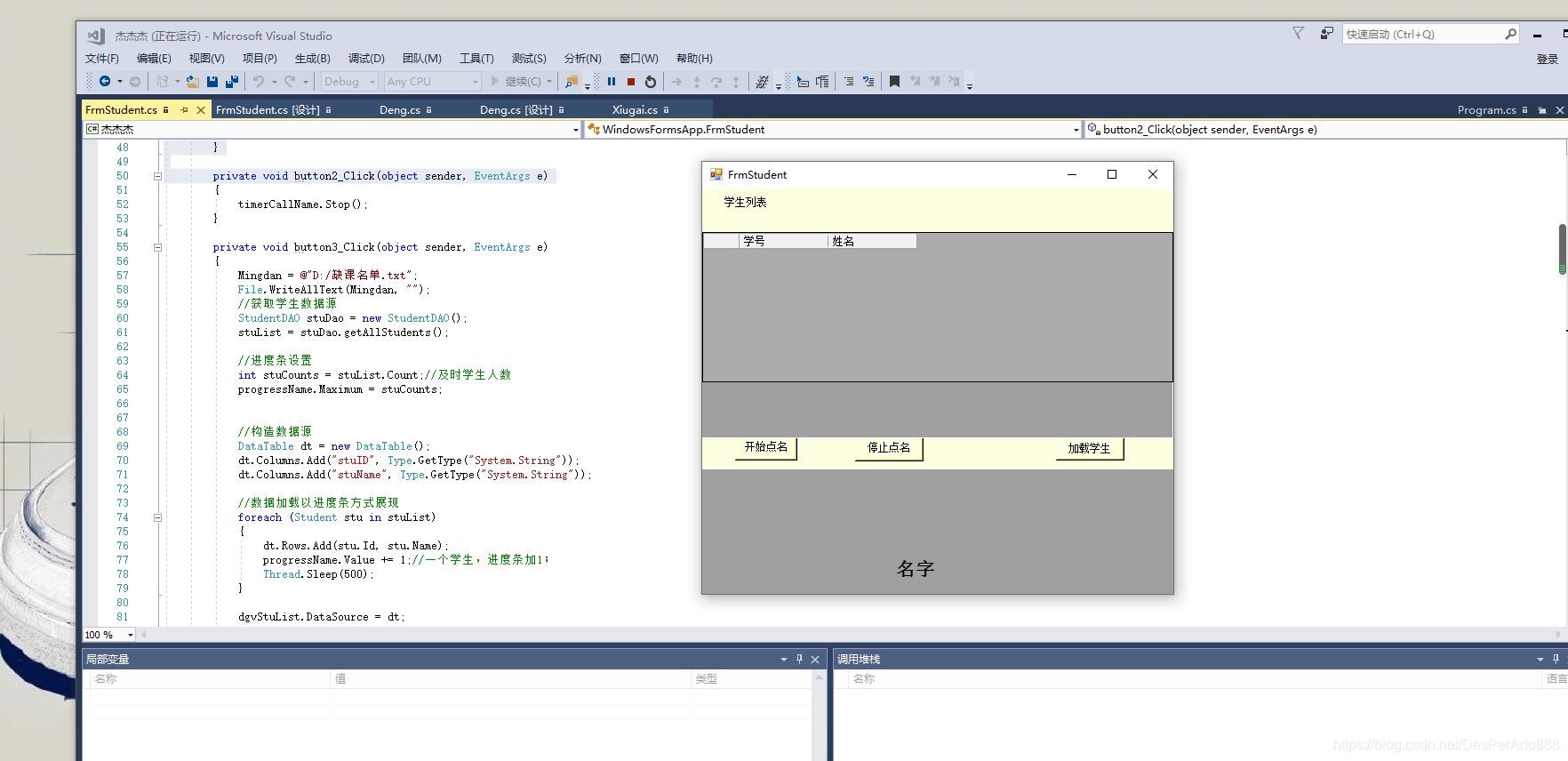Click the New Project toolbar icon
The width and height of the screenshot is (1568, 761).
(163, 82)
